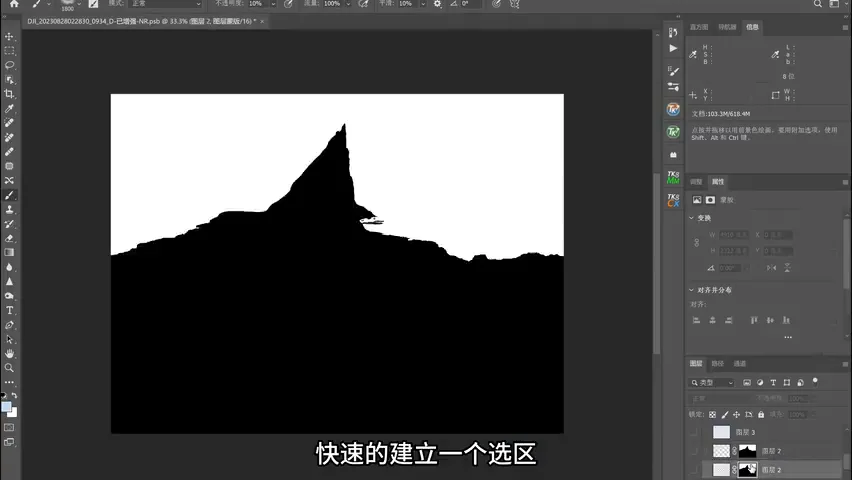Switch to the 通道 tab

pos(740,364)
